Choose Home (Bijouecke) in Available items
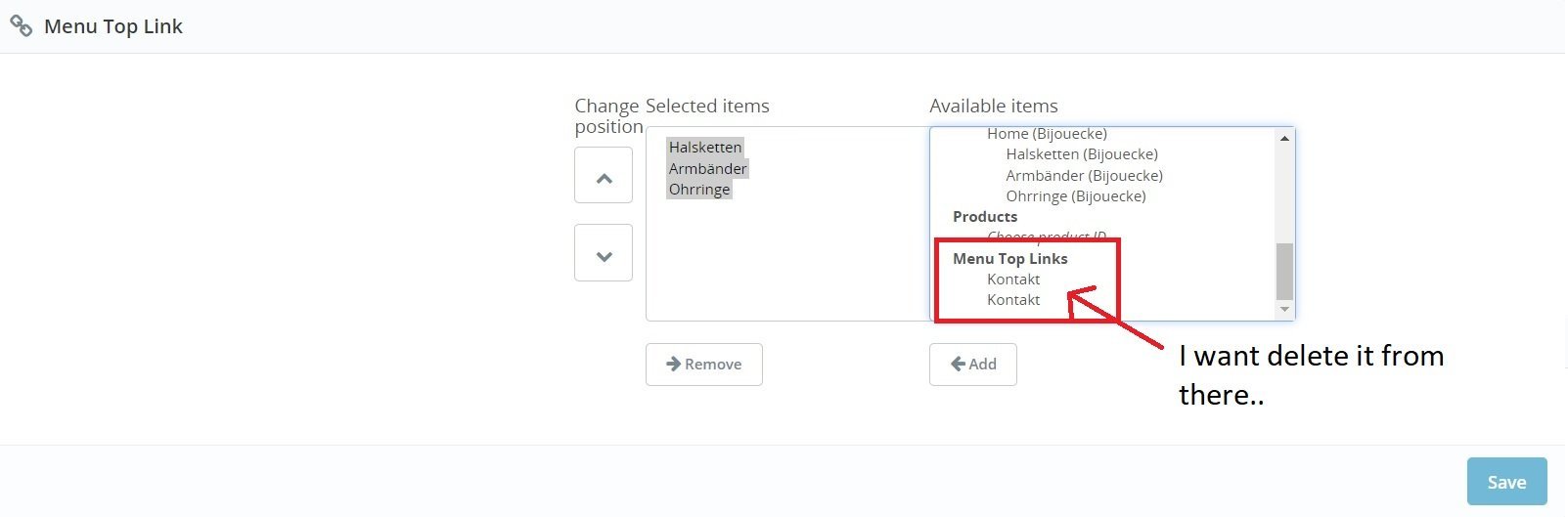This screenshot has height=517, width=1568. (x=1047, y=134)
